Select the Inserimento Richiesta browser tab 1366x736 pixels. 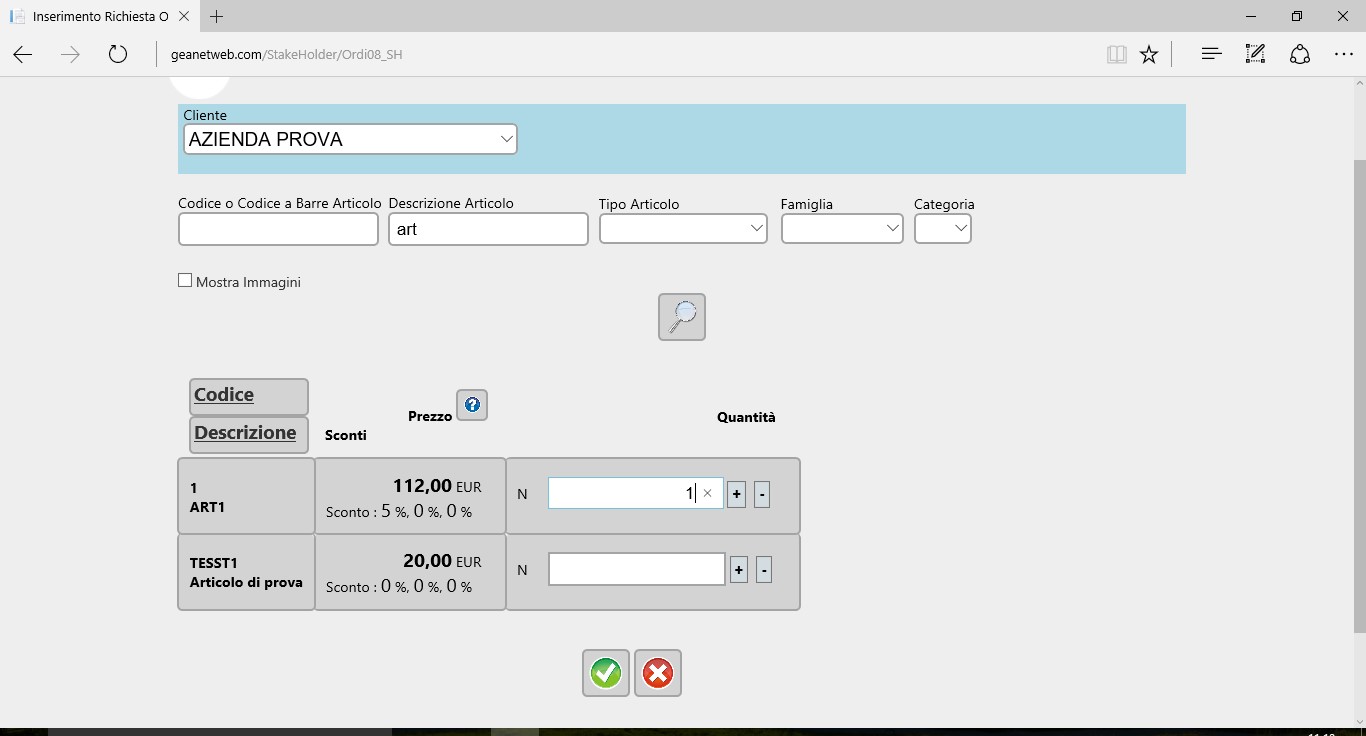[100, 17]
